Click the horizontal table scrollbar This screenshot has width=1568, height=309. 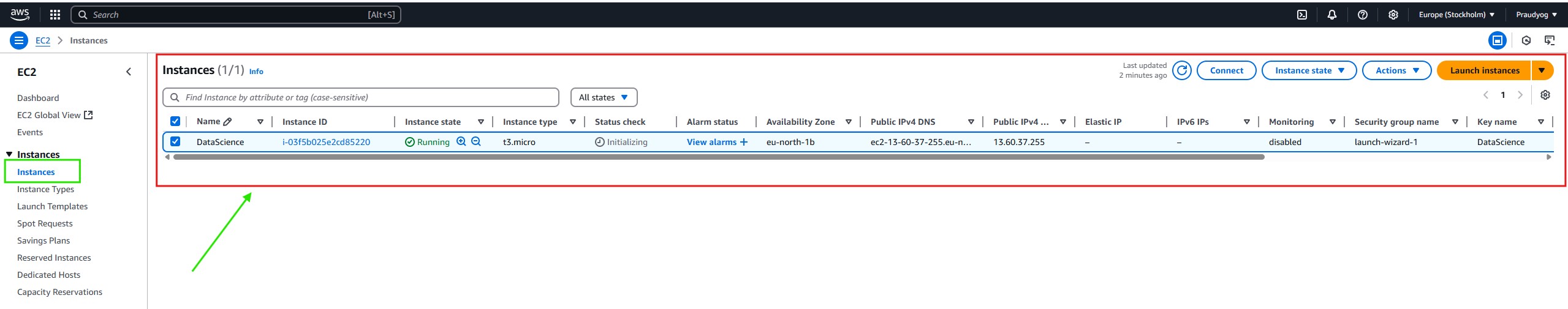pyautogui.click(x=718, y=157)
